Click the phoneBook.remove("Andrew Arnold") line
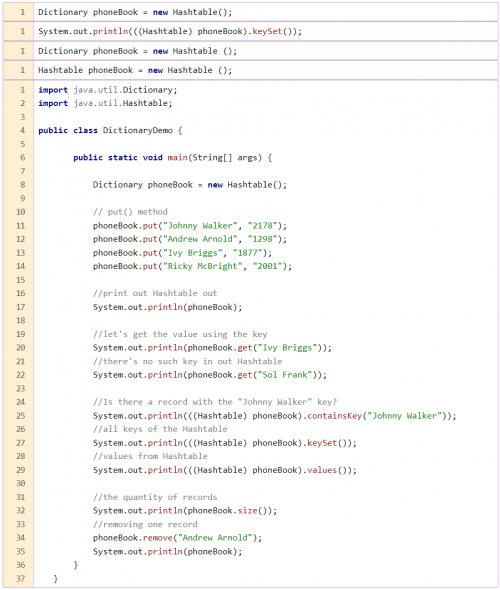The image size is (500, 590). [177, 538]
